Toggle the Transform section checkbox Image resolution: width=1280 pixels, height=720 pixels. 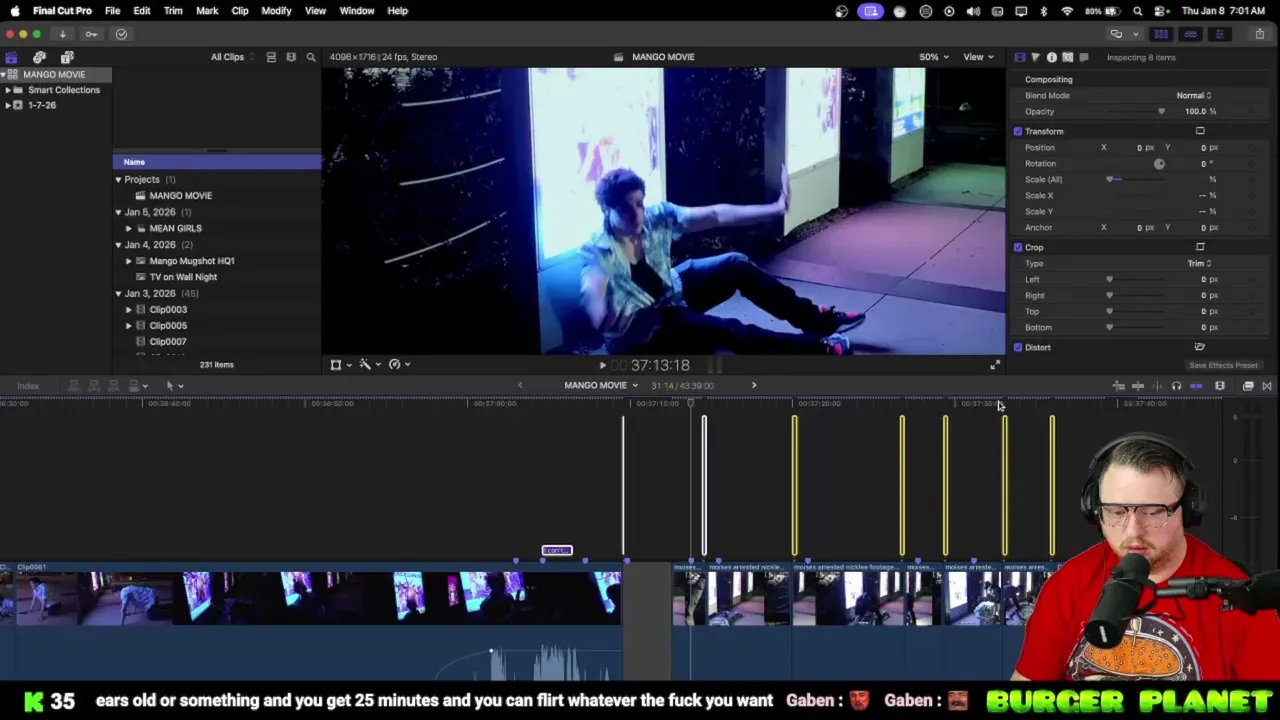pos(1018,131)
